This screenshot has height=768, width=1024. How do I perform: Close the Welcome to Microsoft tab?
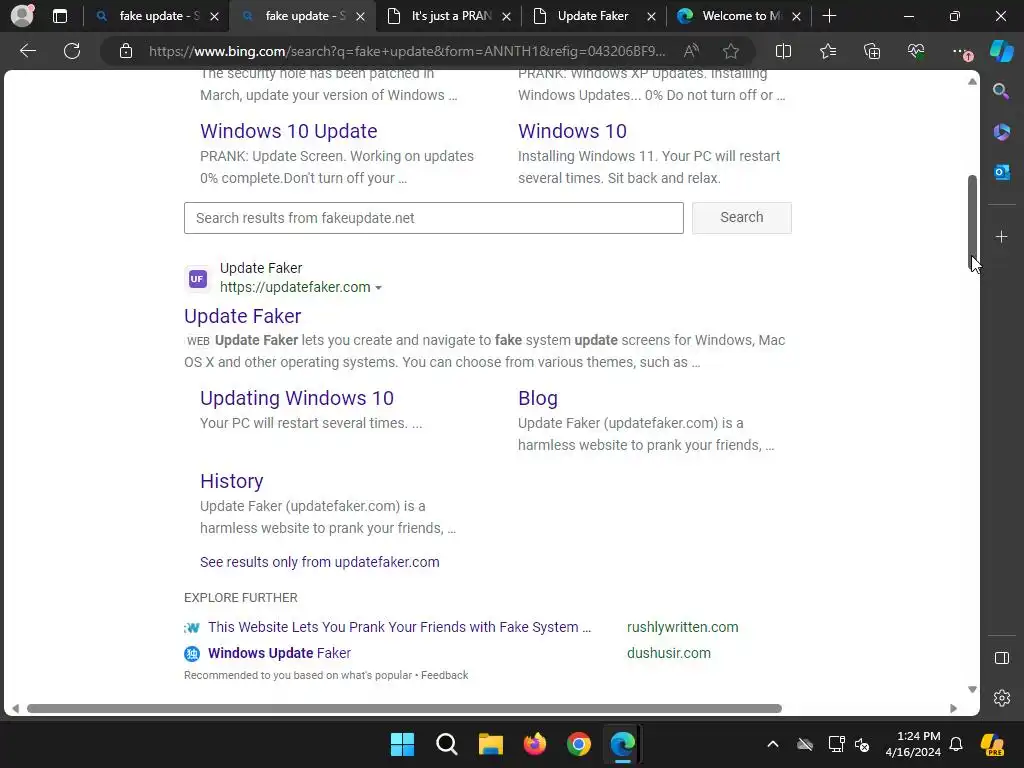coord(796,17)
